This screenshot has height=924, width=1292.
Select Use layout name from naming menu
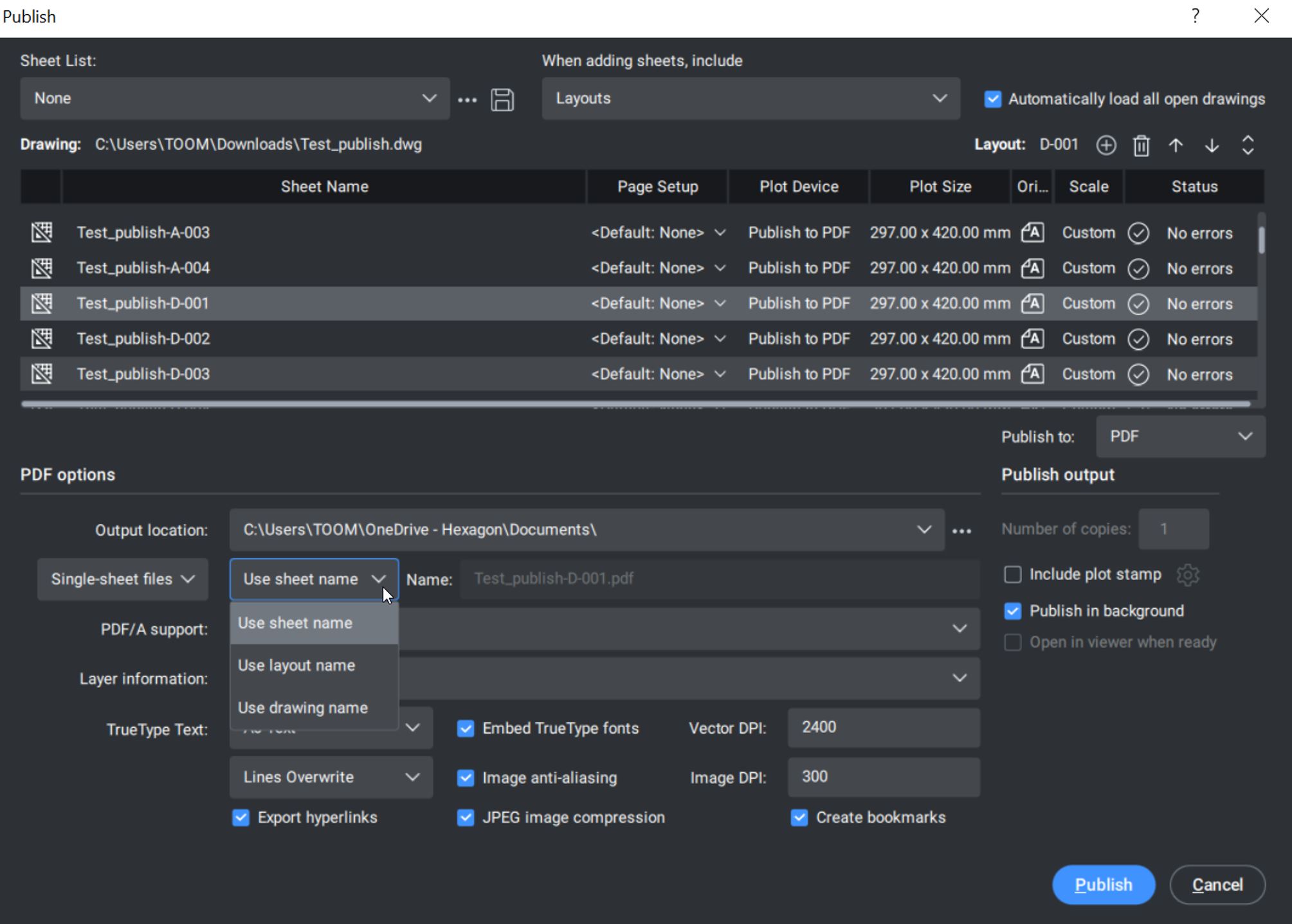pos(296,665)
